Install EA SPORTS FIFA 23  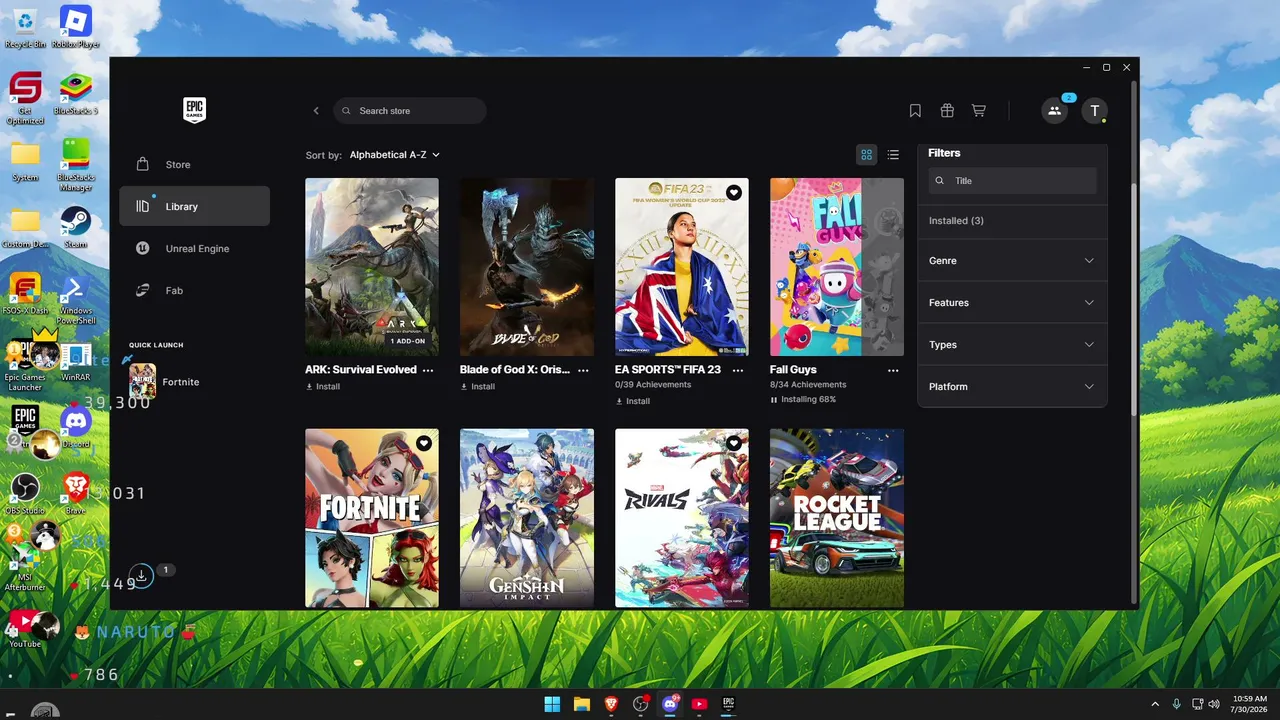click(x=632, y=401)
